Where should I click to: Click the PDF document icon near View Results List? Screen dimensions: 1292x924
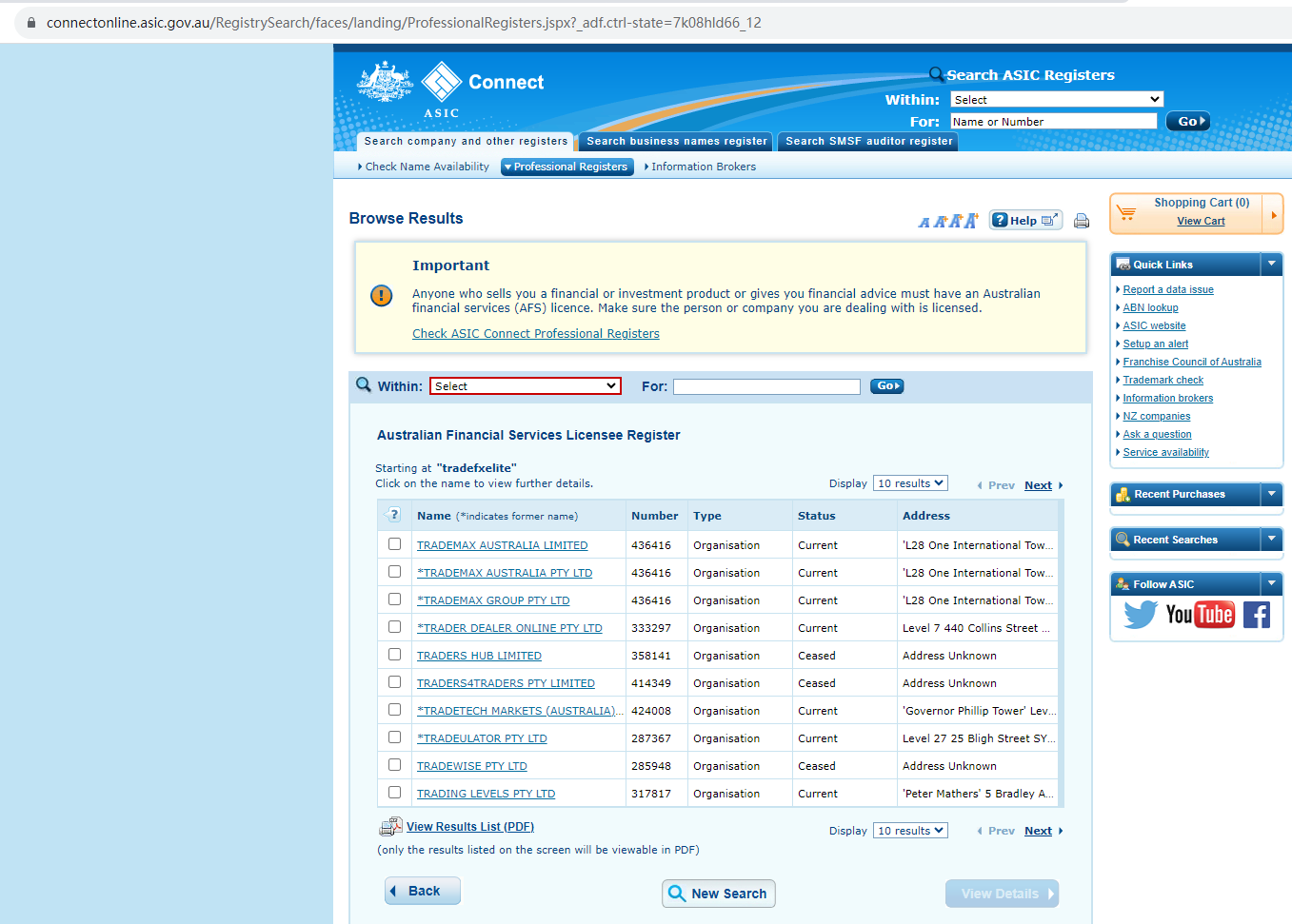coord(390,827)
